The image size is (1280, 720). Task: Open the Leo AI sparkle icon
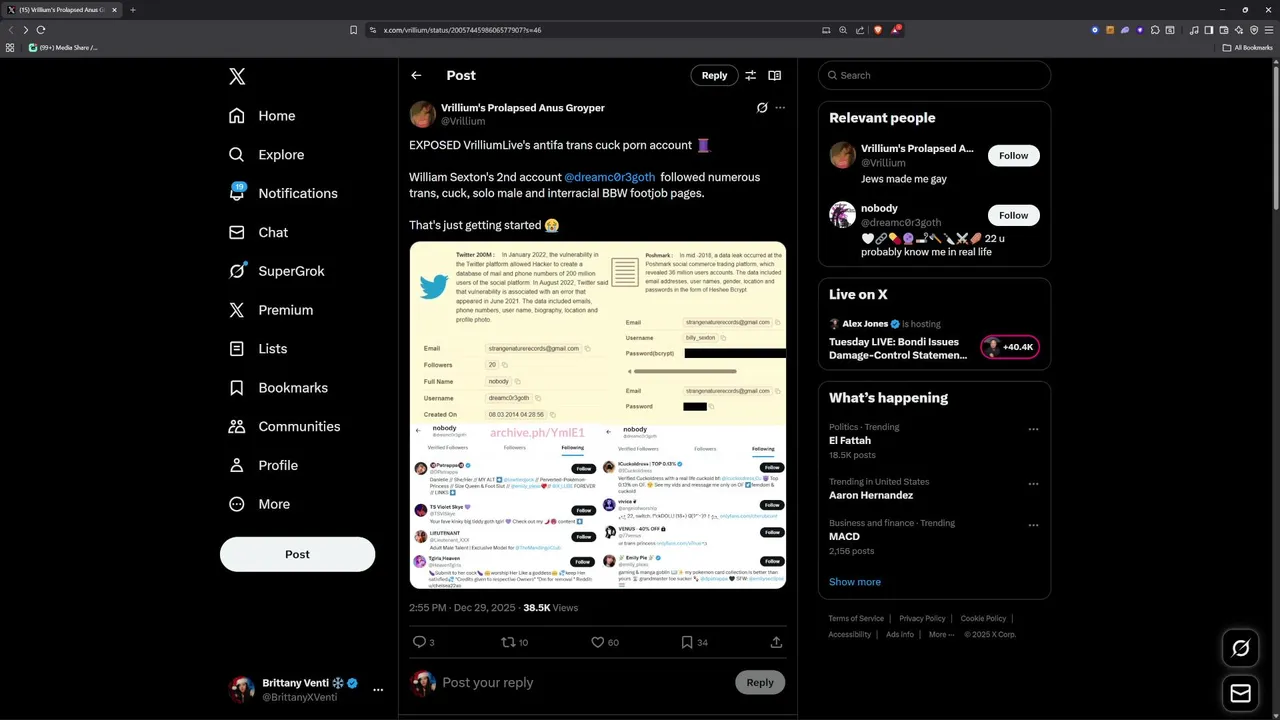click(x=1239, y=30)
